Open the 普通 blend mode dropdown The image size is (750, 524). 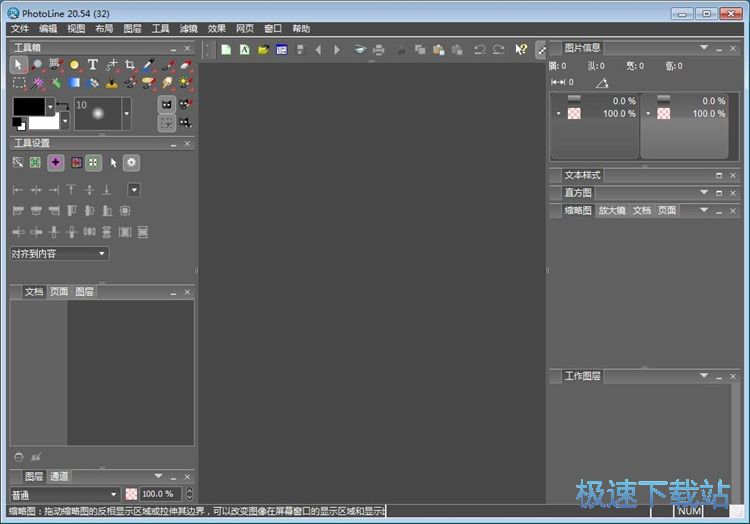65,494
